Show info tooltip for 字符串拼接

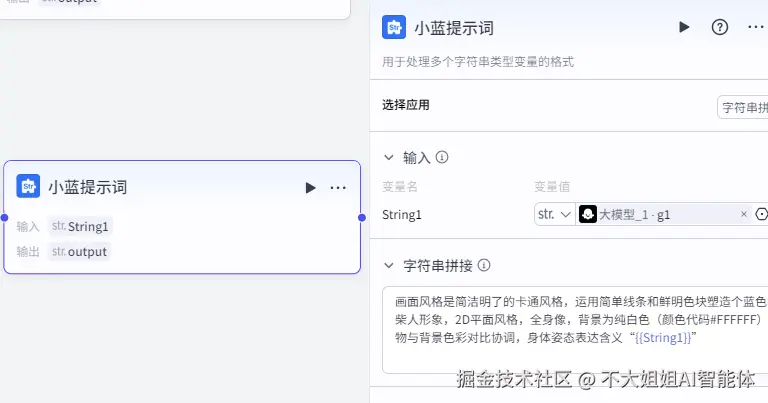[x=484, y=265]
